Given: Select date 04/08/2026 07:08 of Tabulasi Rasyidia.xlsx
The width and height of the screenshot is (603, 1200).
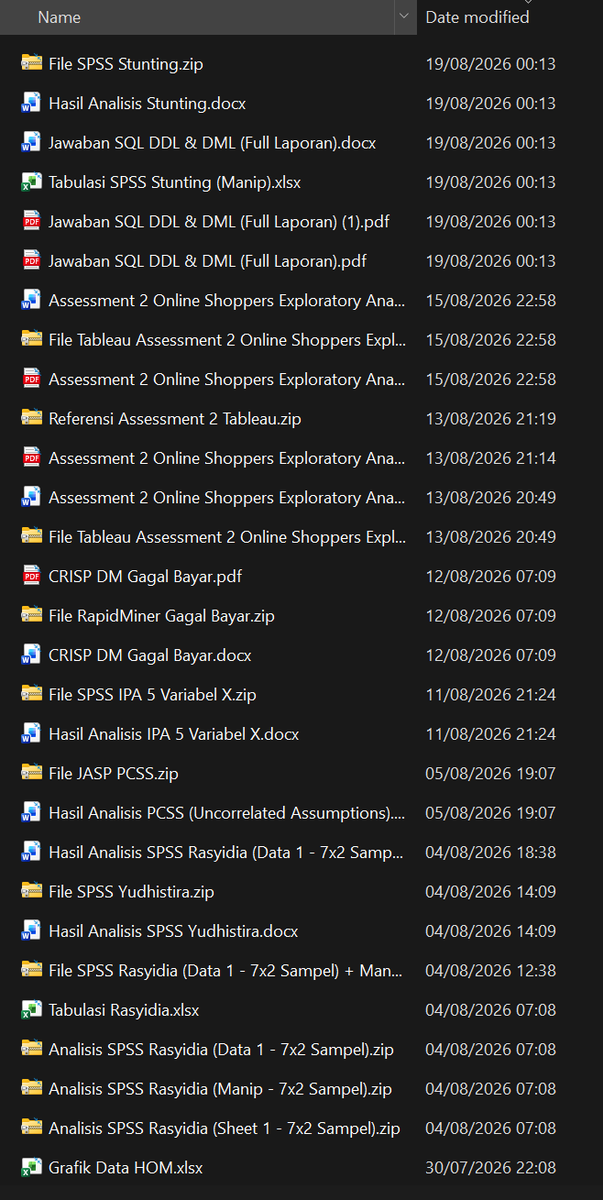Looking at the screenshot, I should pos(491,1010).
